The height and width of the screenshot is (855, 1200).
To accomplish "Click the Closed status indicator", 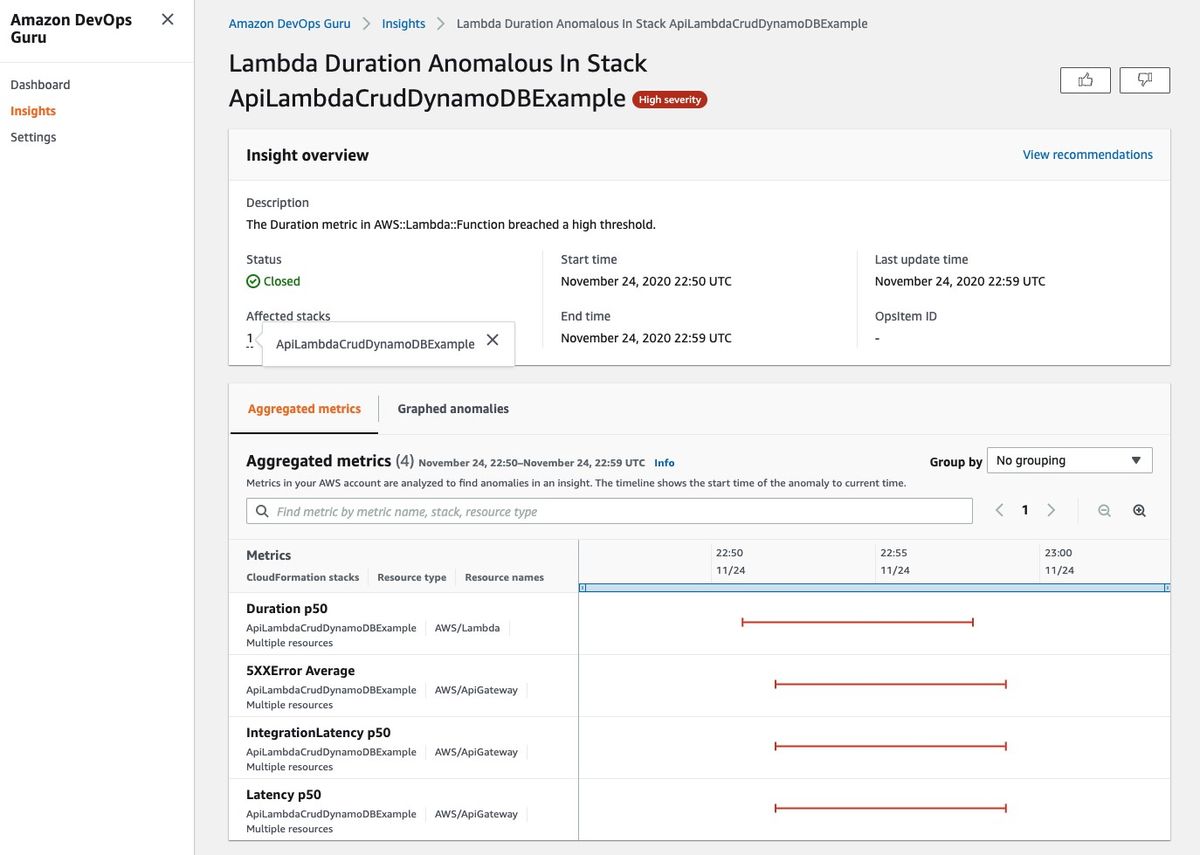I will 273,281.
